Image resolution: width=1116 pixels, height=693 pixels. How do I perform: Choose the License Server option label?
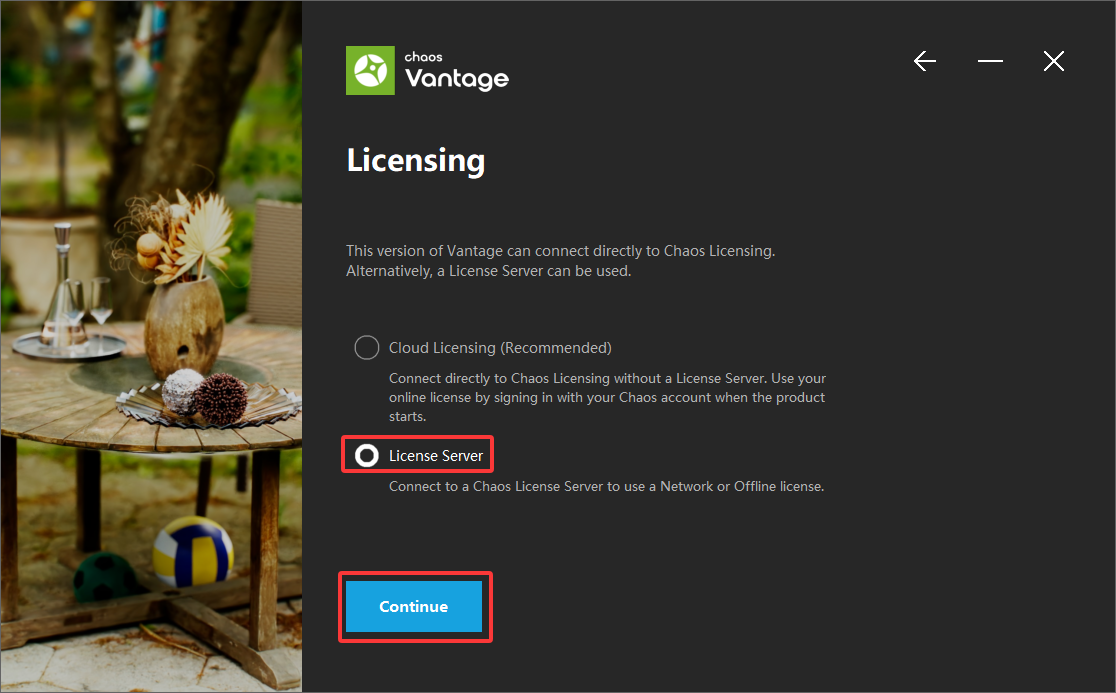coord(436,455)
